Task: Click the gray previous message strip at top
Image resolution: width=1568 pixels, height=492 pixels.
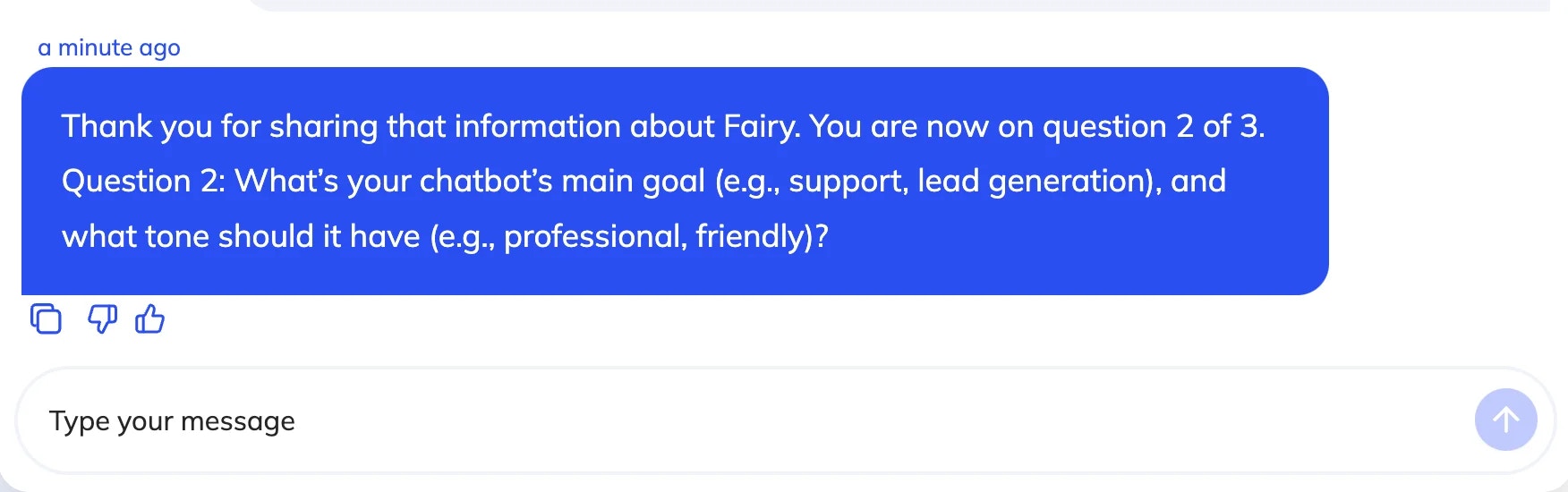Action: click(x=895, y=5)
